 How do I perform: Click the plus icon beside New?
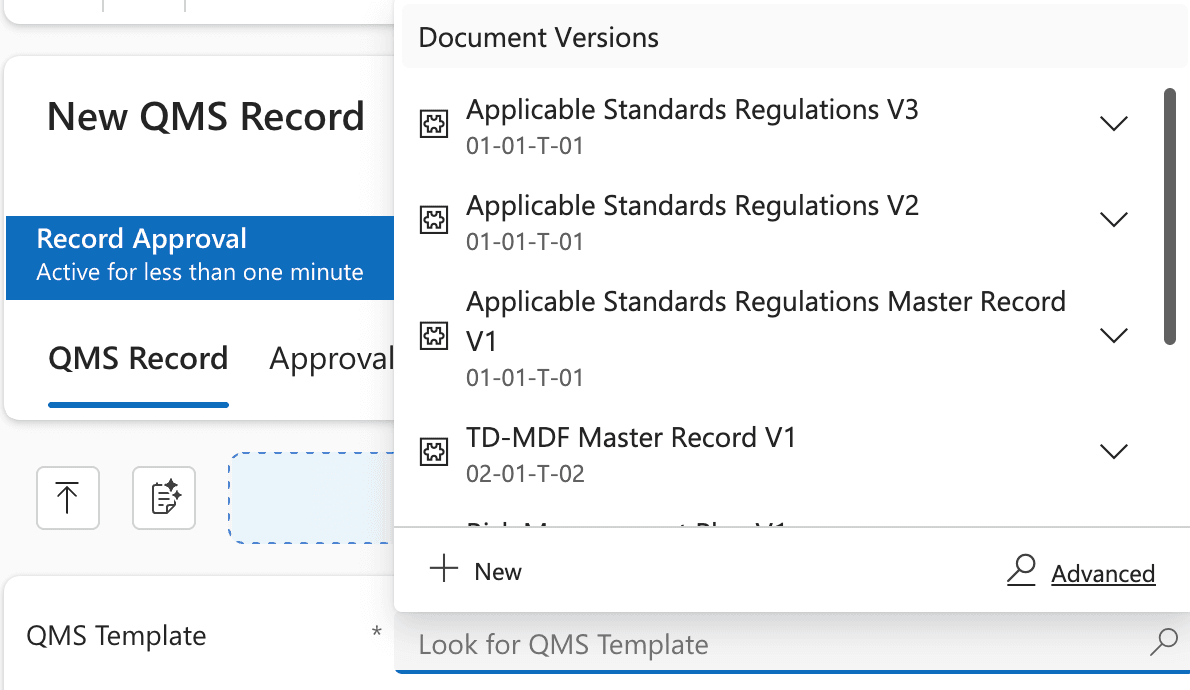[444, 569]
